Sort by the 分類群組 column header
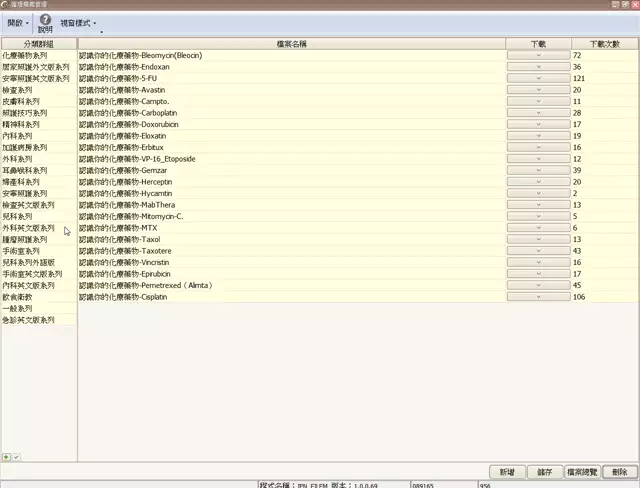Screen dimensions: 640x488 click(39, 44)
